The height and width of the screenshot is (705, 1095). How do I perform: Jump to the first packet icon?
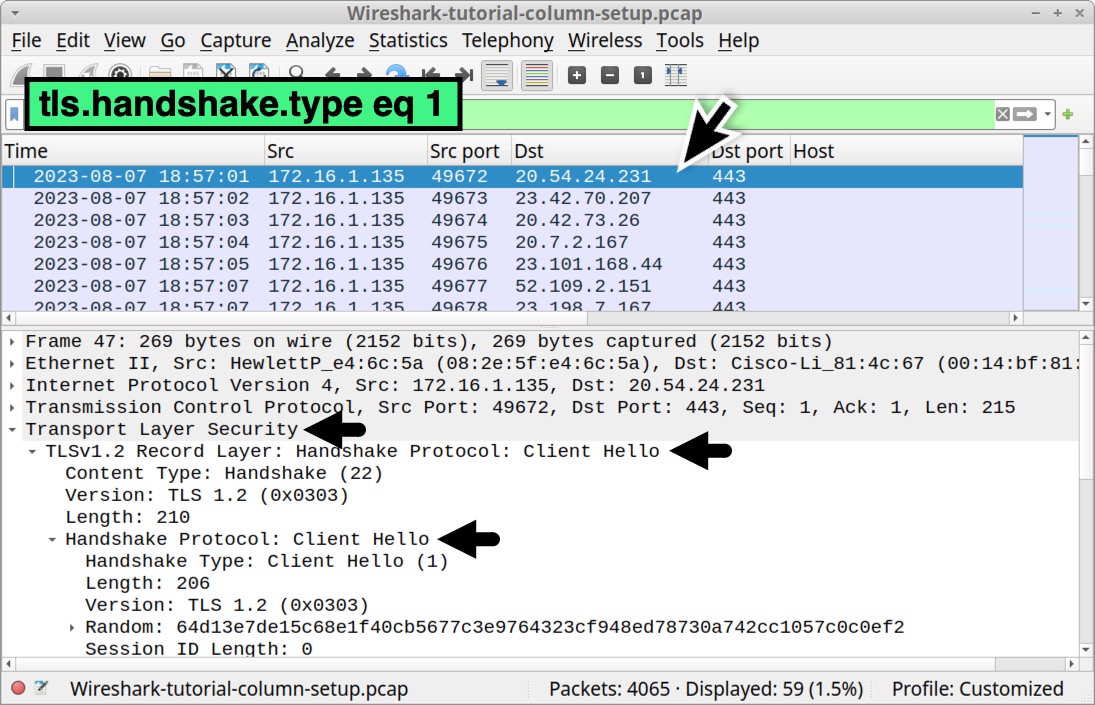click(430, 74)
